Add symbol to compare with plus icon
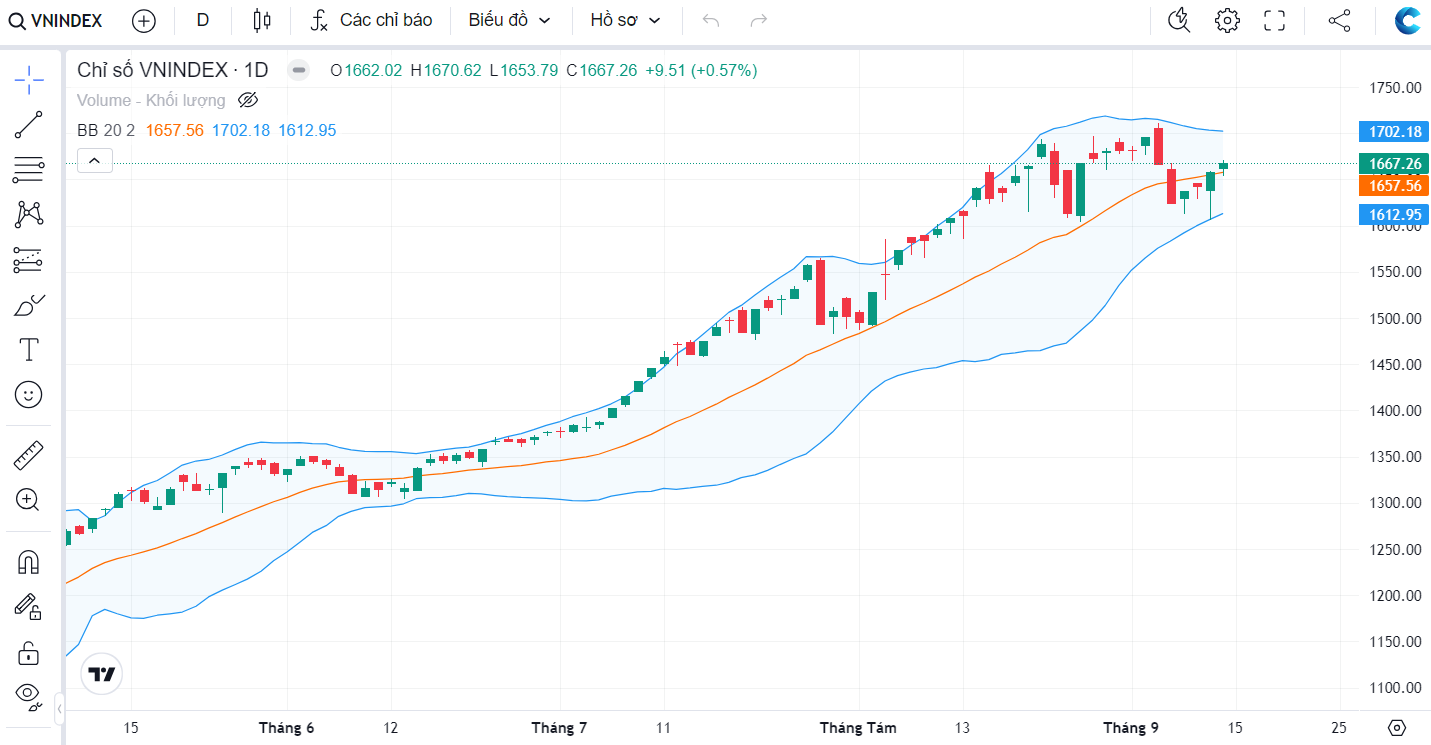This screenshot has width=1431, height=745. (x=144, y=20)
